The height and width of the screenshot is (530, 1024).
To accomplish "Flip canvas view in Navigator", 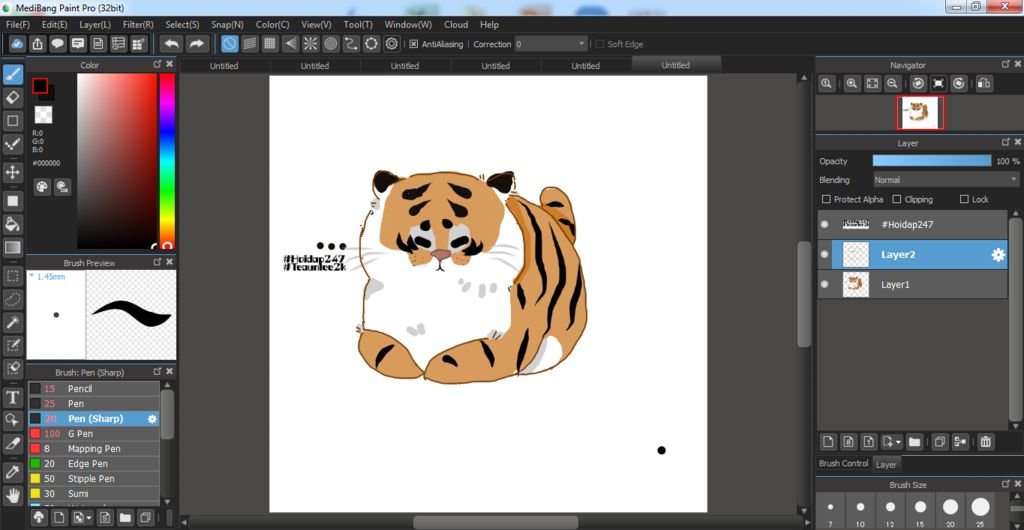I will (x=984, y=83).
